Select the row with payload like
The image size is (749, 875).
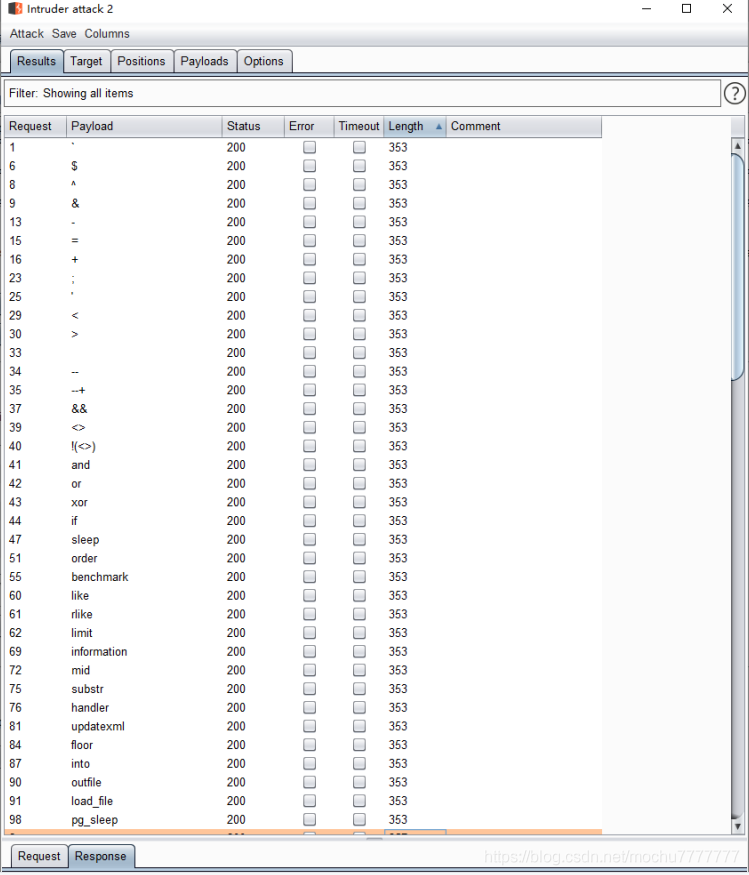[x=303, y=595]
